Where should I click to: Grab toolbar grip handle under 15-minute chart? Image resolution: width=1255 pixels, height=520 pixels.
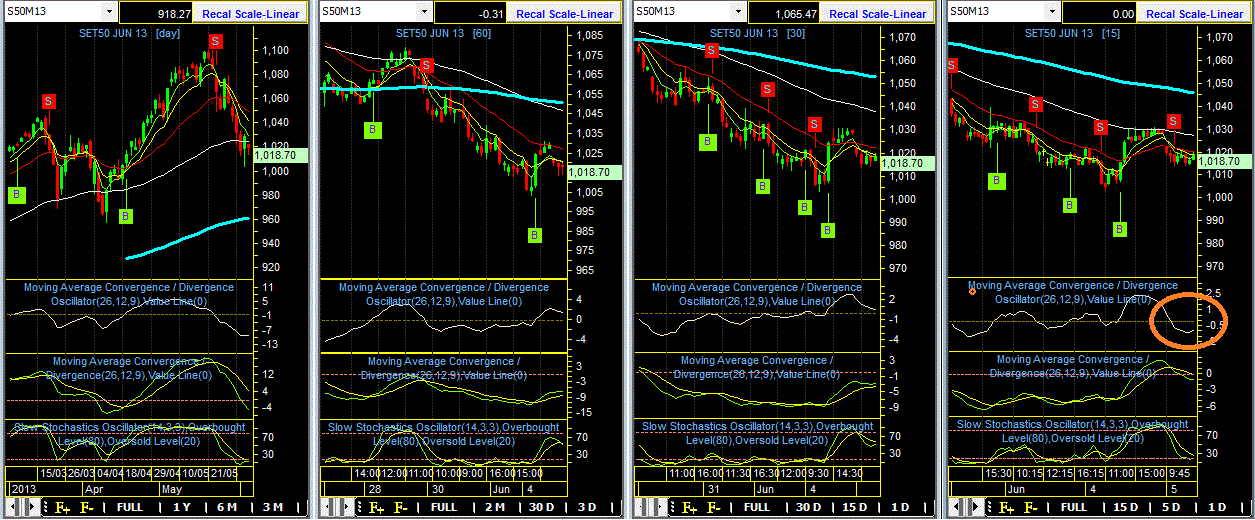click(x=989, y=507)
